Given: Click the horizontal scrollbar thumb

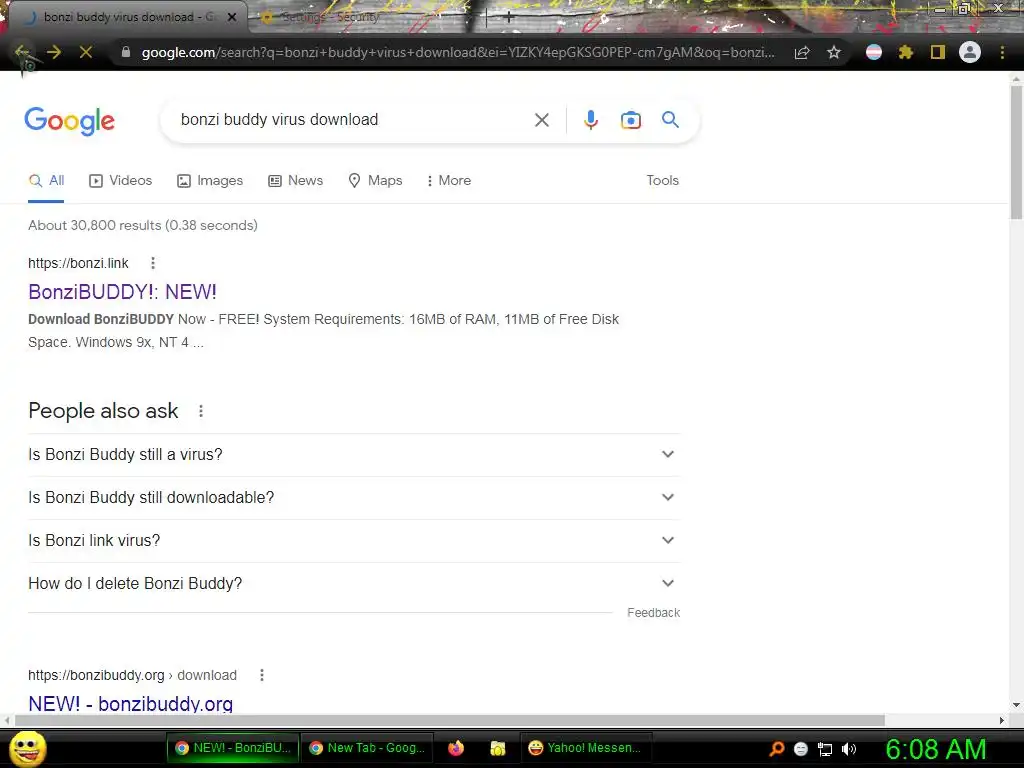Looking at the screenshot, I should click(449, 720).
